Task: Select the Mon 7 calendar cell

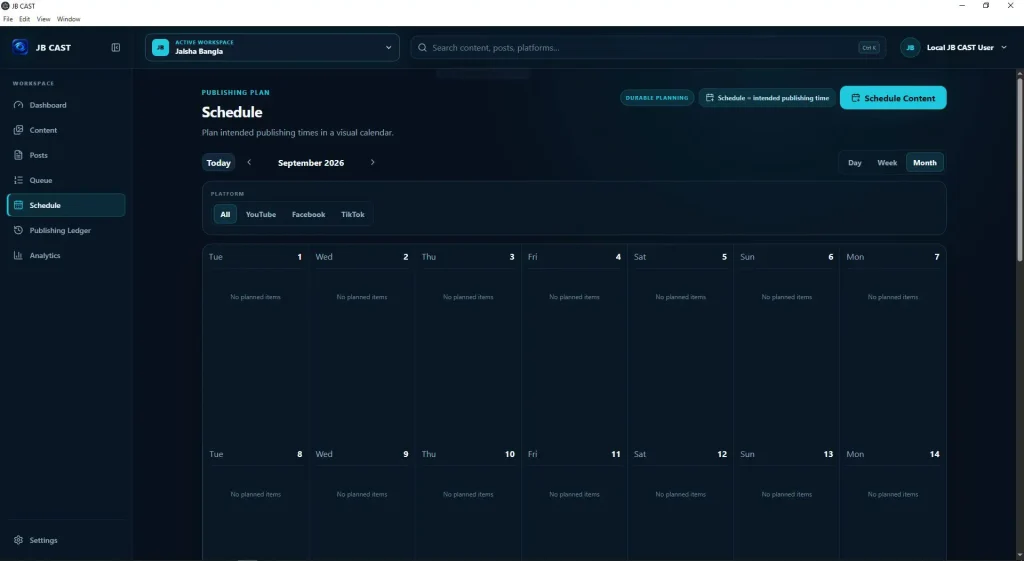Action: coord(893,342)
